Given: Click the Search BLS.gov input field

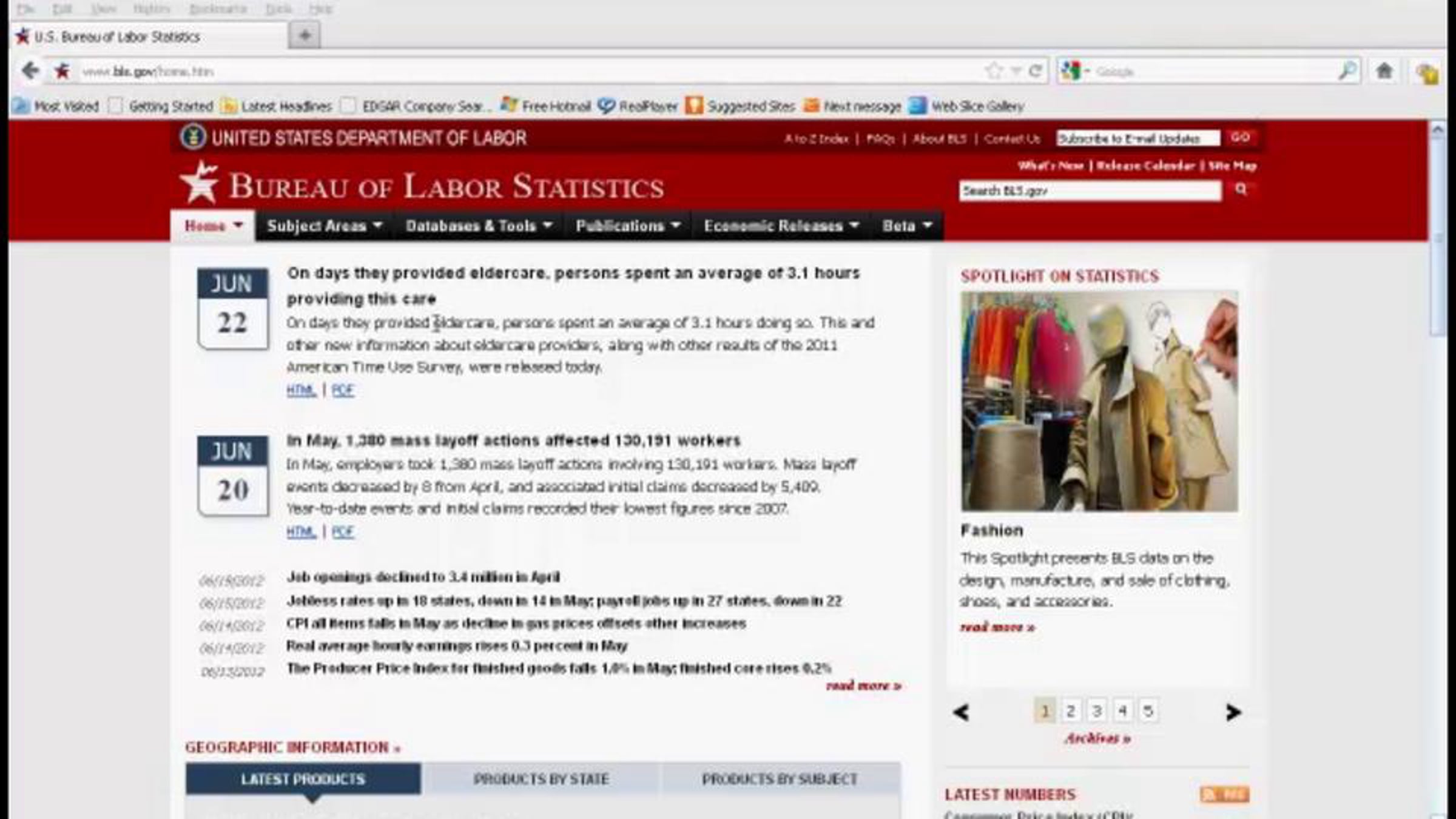Looking at the screenshot, I should [1089, 190].
